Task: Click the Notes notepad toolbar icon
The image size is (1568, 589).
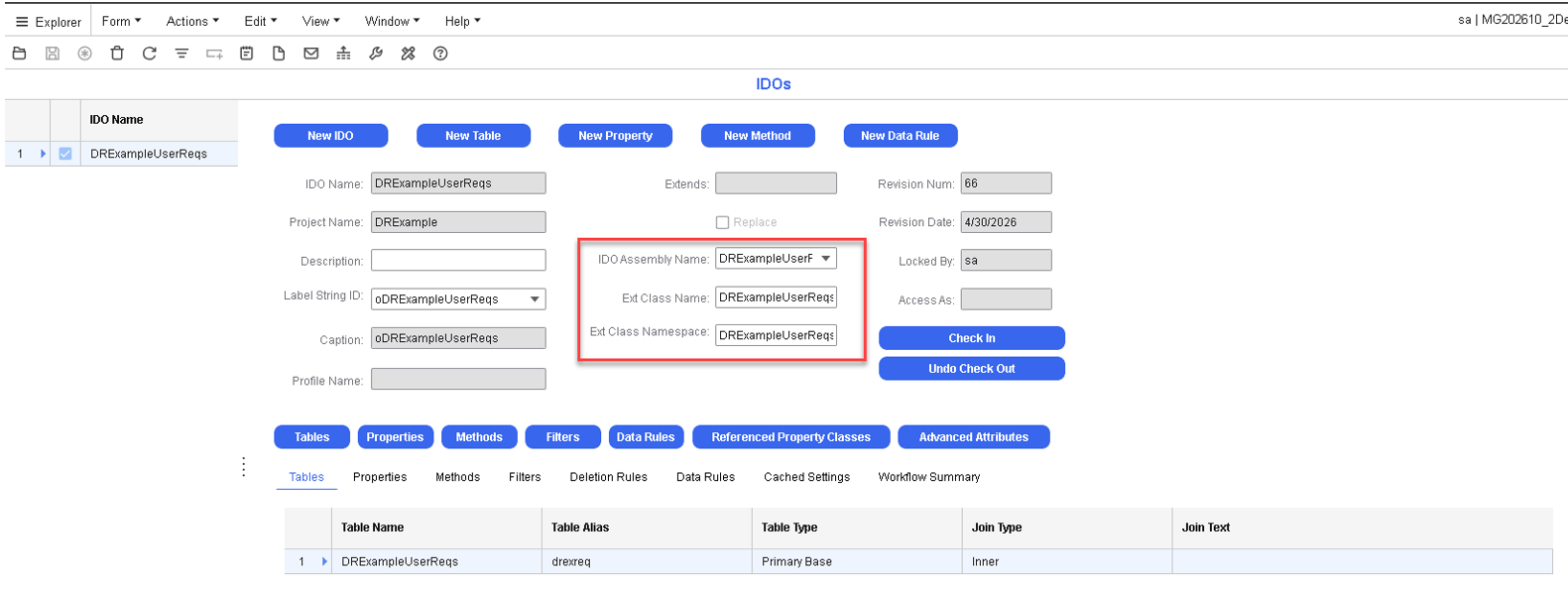Action: (x=247, y=54)
